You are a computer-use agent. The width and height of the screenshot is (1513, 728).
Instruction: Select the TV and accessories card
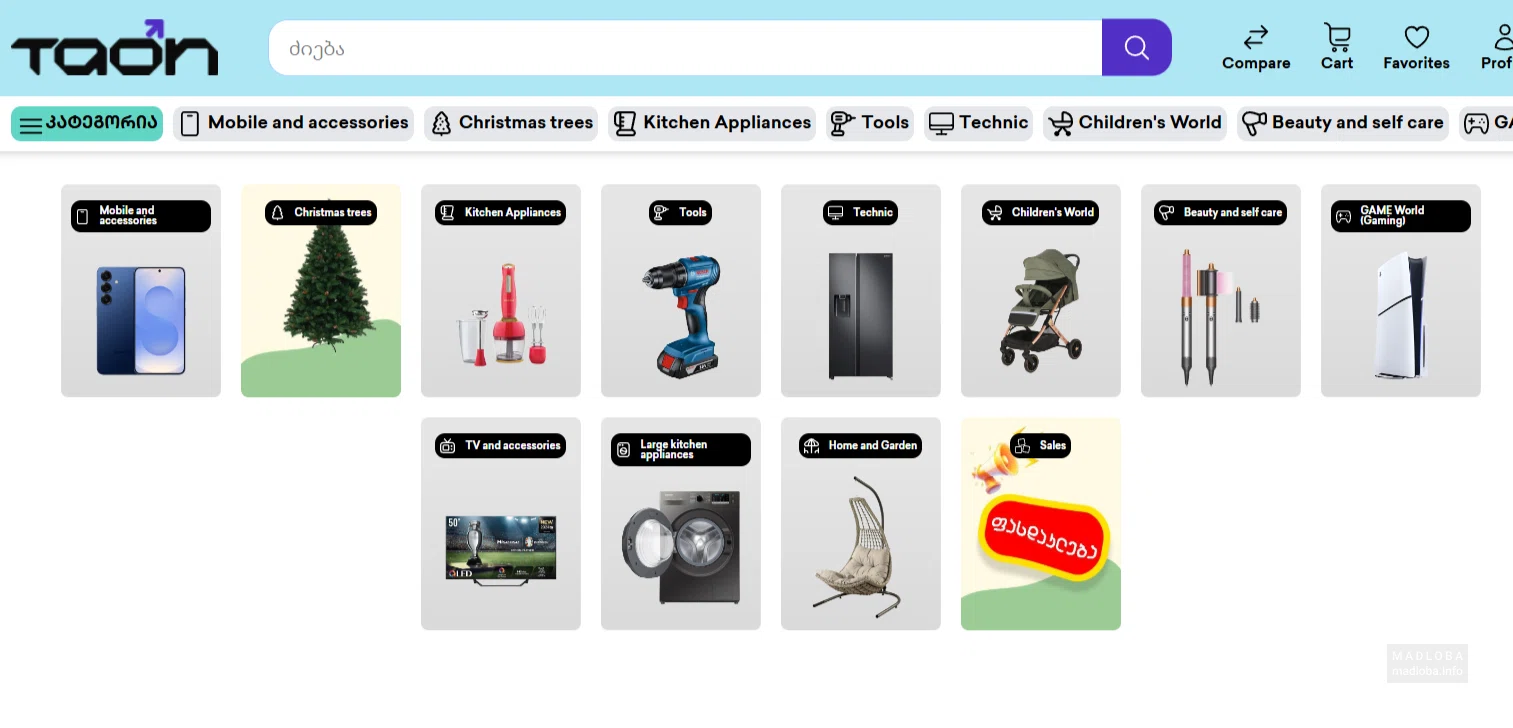click(500, 524)
